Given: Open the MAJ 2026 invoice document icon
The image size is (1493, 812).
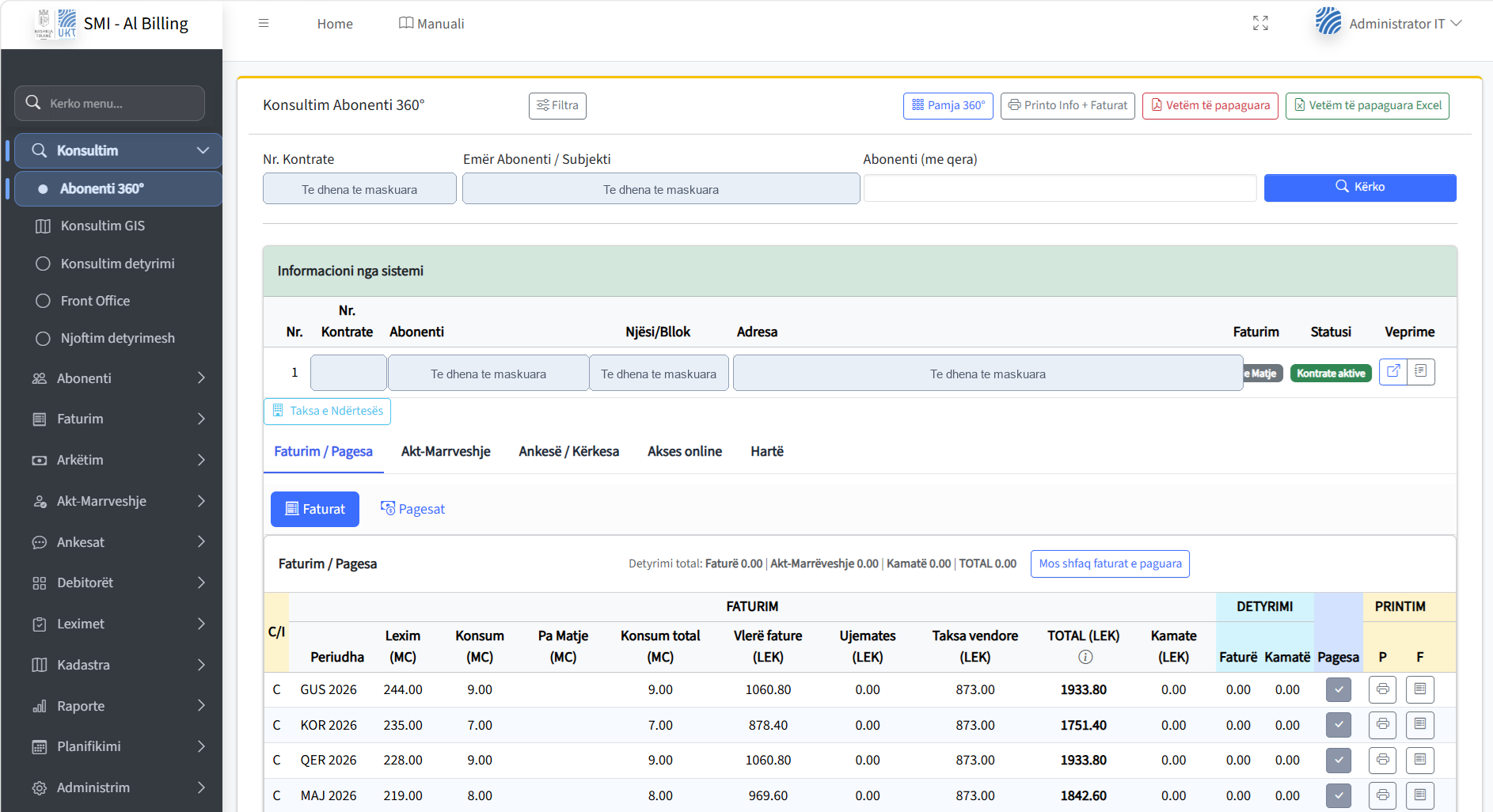Looking at the screenshot, I should tap(1420, 795).
